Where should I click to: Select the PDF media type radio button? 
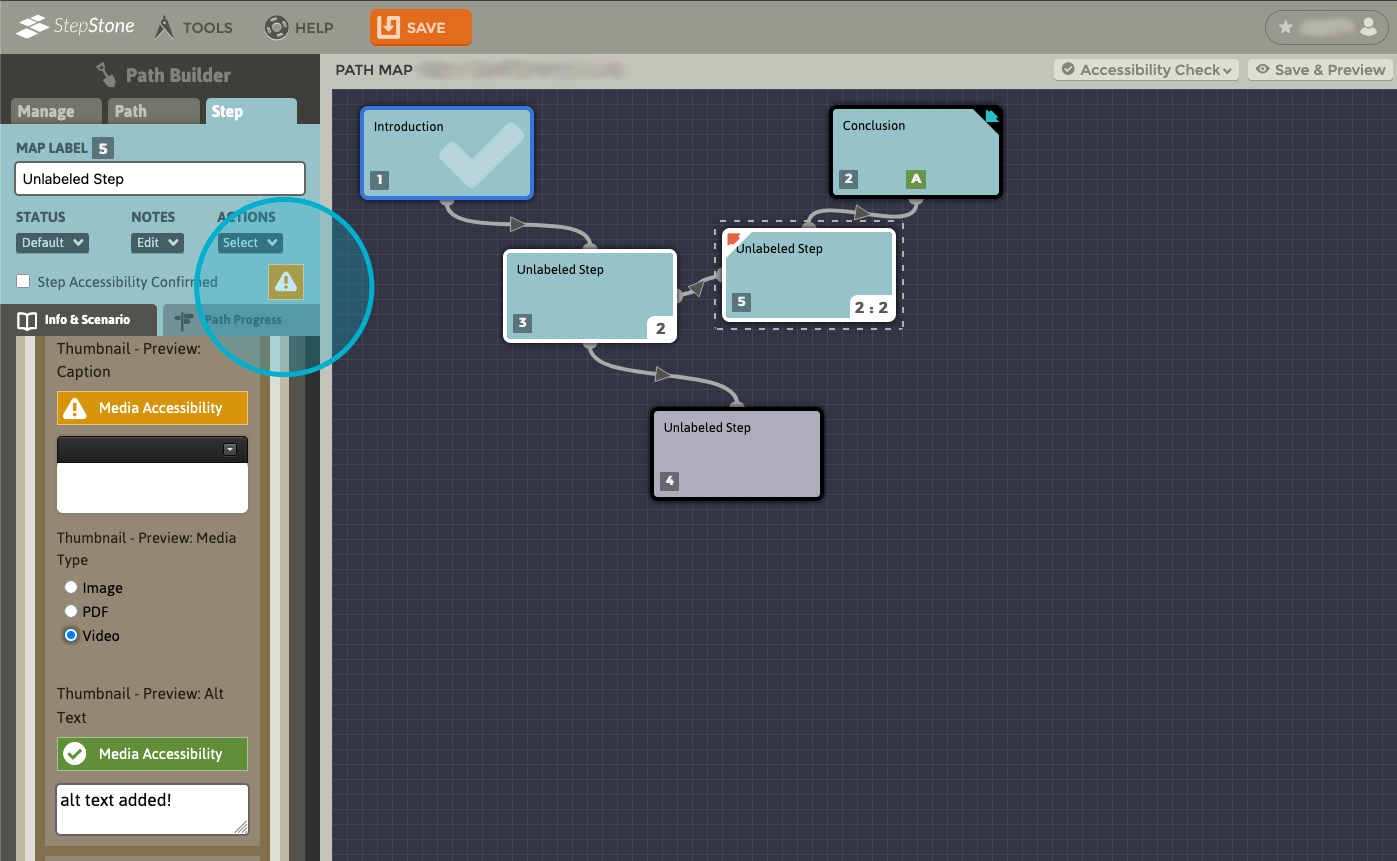(71, 611)
